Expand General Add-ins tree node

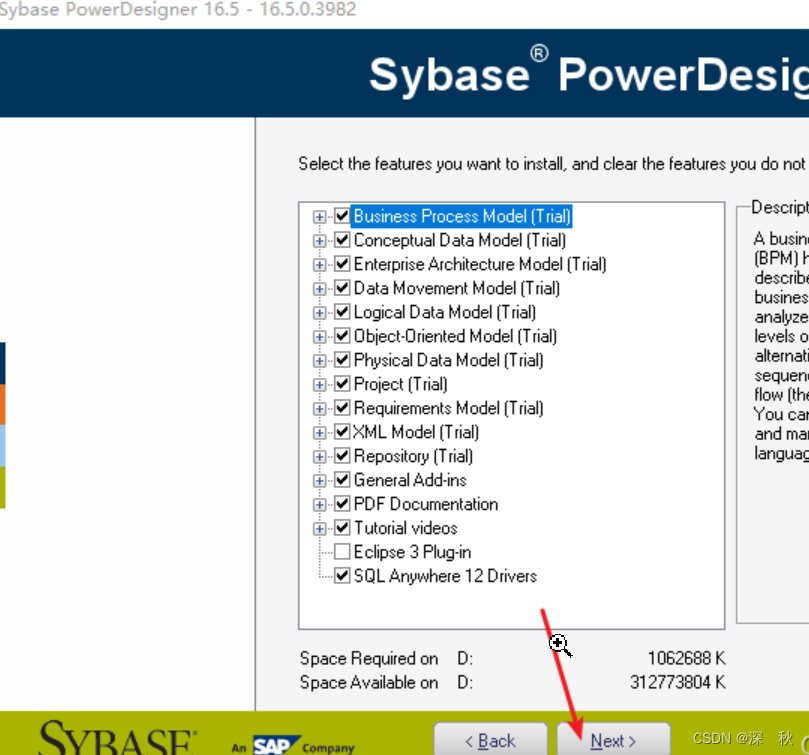319,481
